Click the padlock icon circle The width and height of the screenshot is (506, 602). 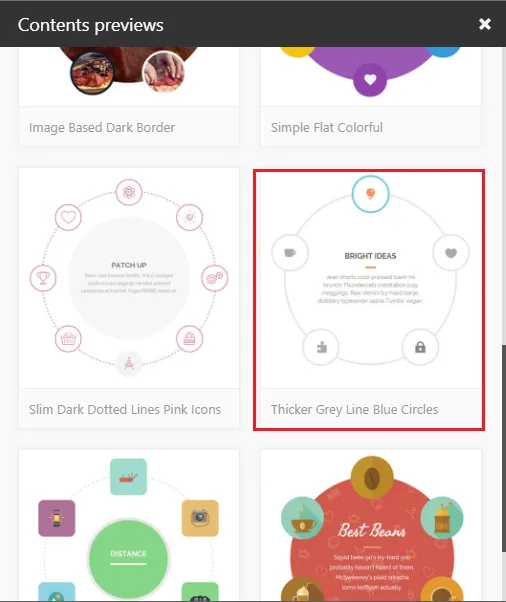[420, 347]
